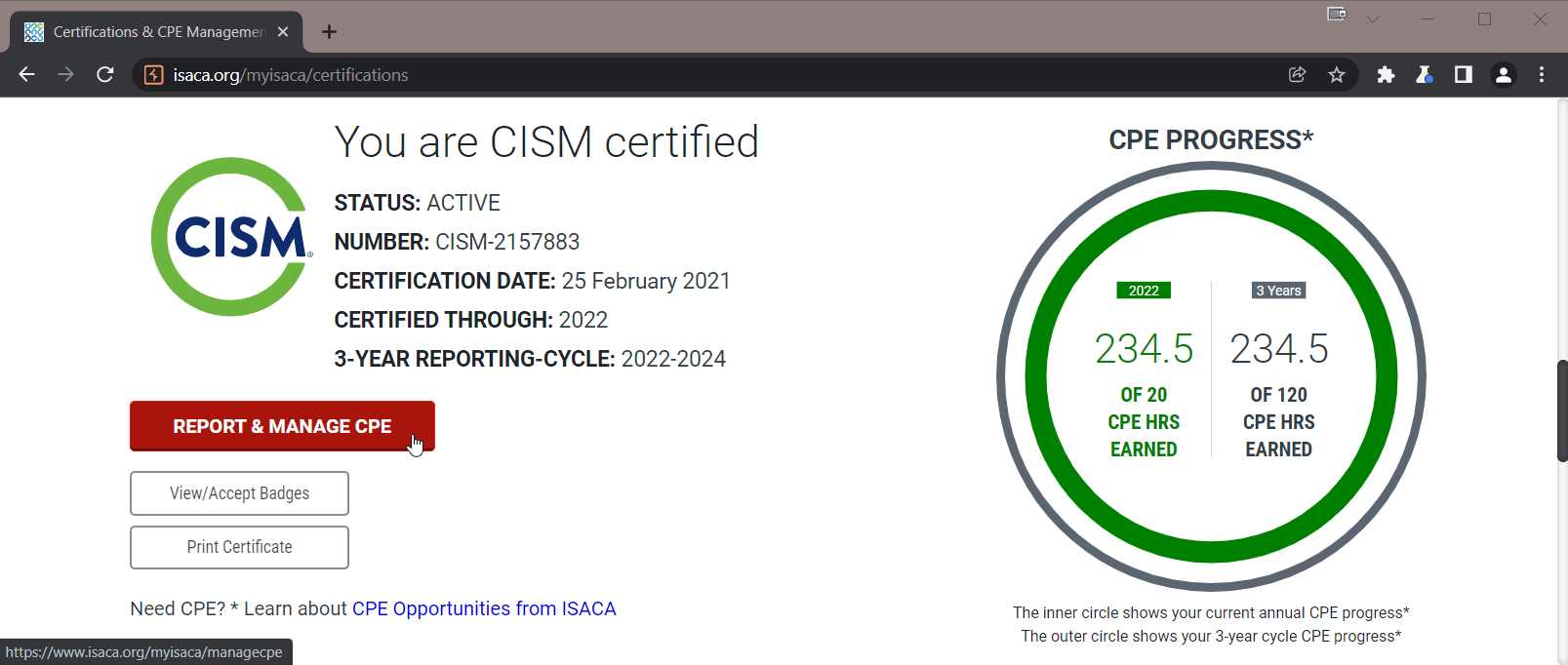Expand the tab search chevron
Image resolution: width=1568 pixels, height=665 pixels.
1373,20
